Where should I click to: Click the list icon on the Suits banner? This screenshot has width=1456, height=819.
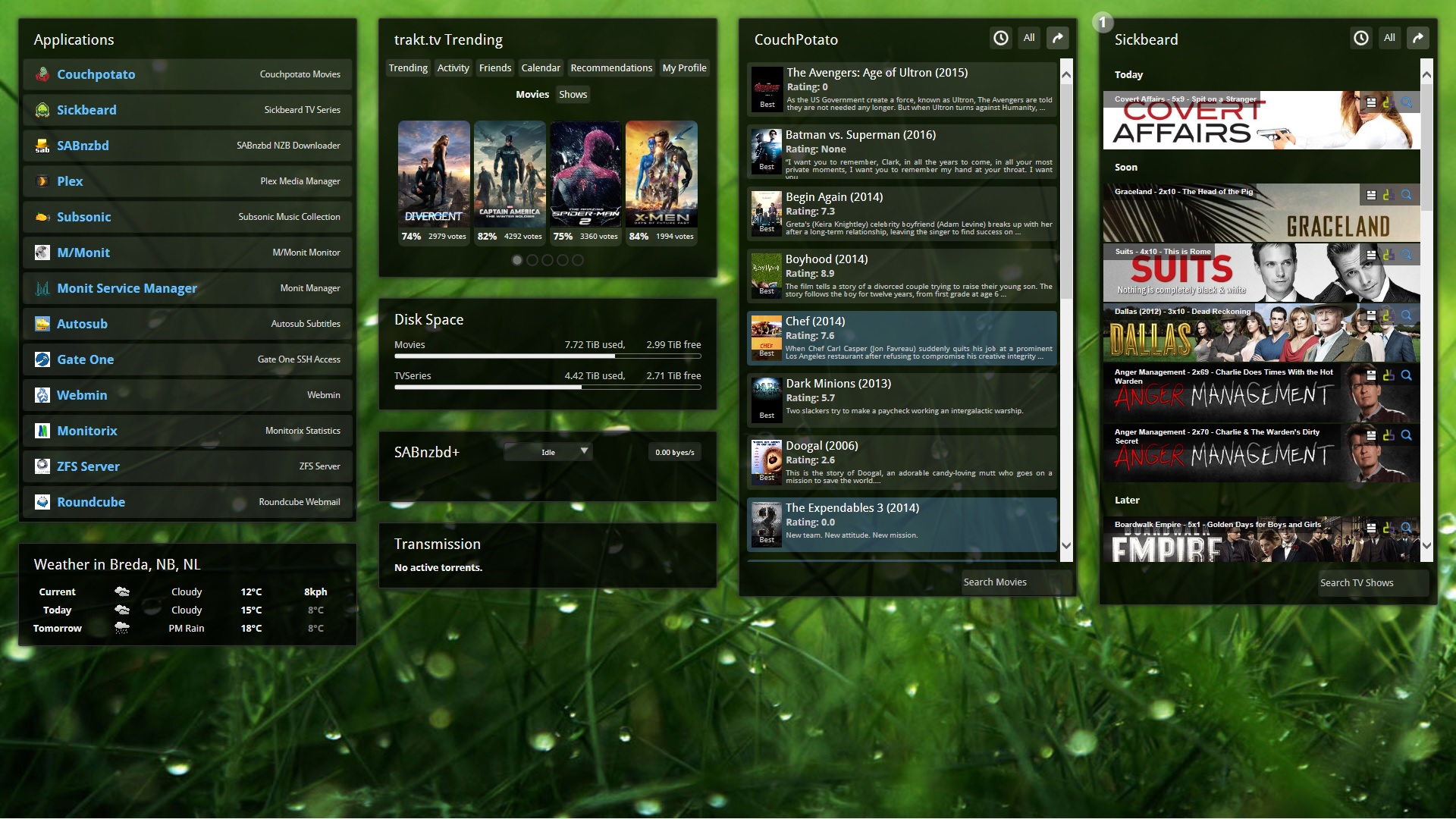[1371, 255]
